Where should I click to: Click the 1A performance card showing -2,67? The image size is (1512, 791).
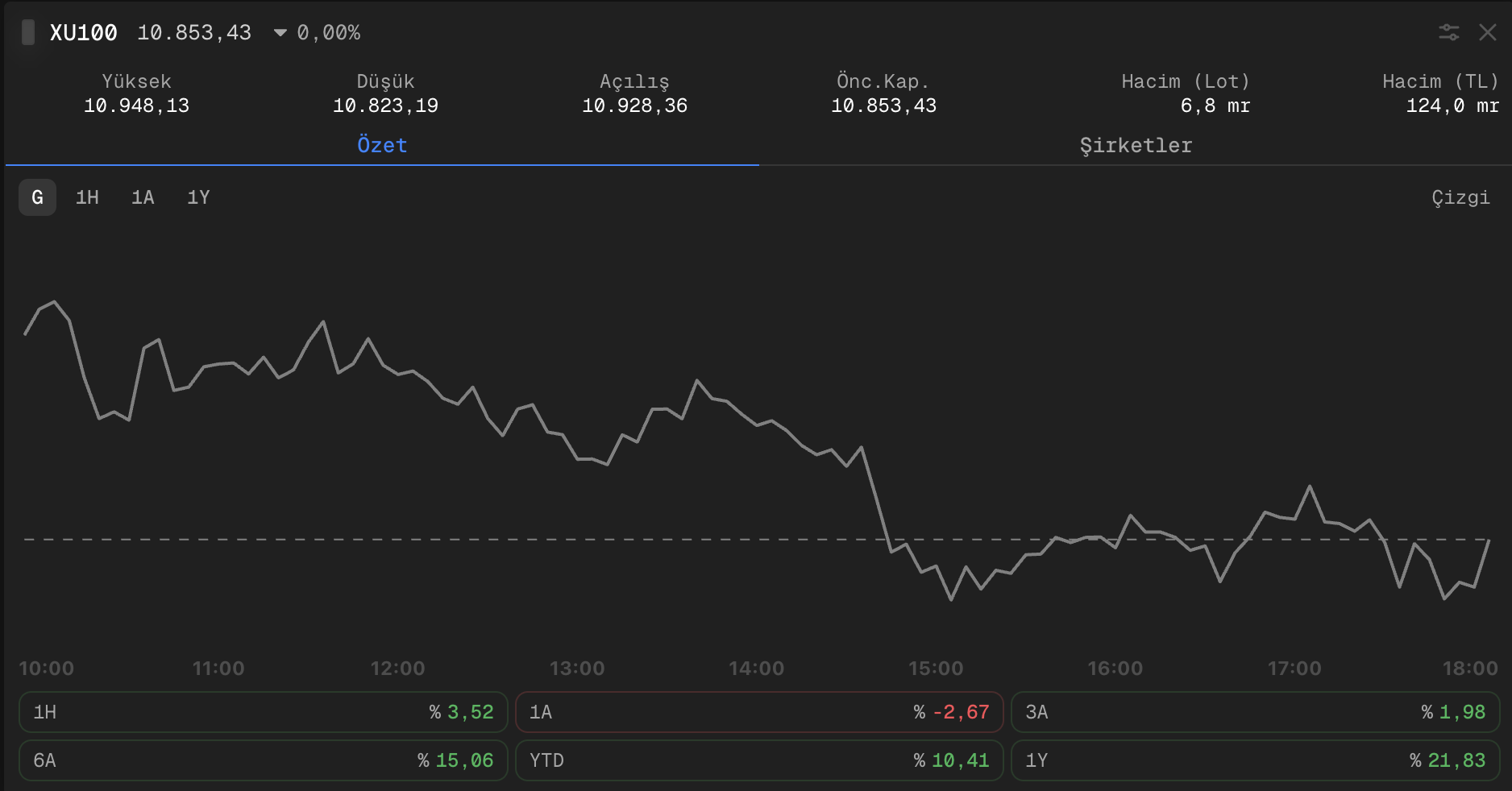coord(758,712)
